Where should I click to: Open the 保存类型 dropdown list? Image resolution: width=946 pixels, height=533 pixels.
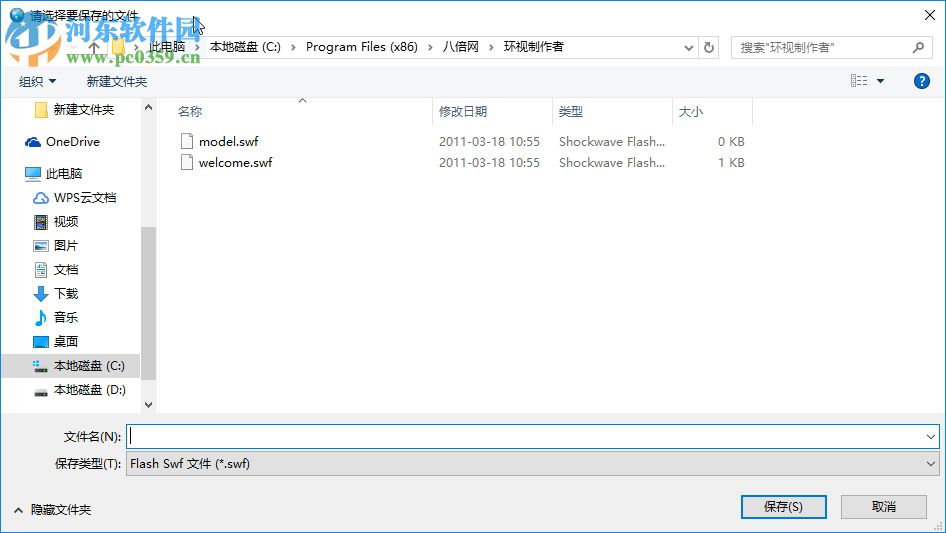point(930,464)
